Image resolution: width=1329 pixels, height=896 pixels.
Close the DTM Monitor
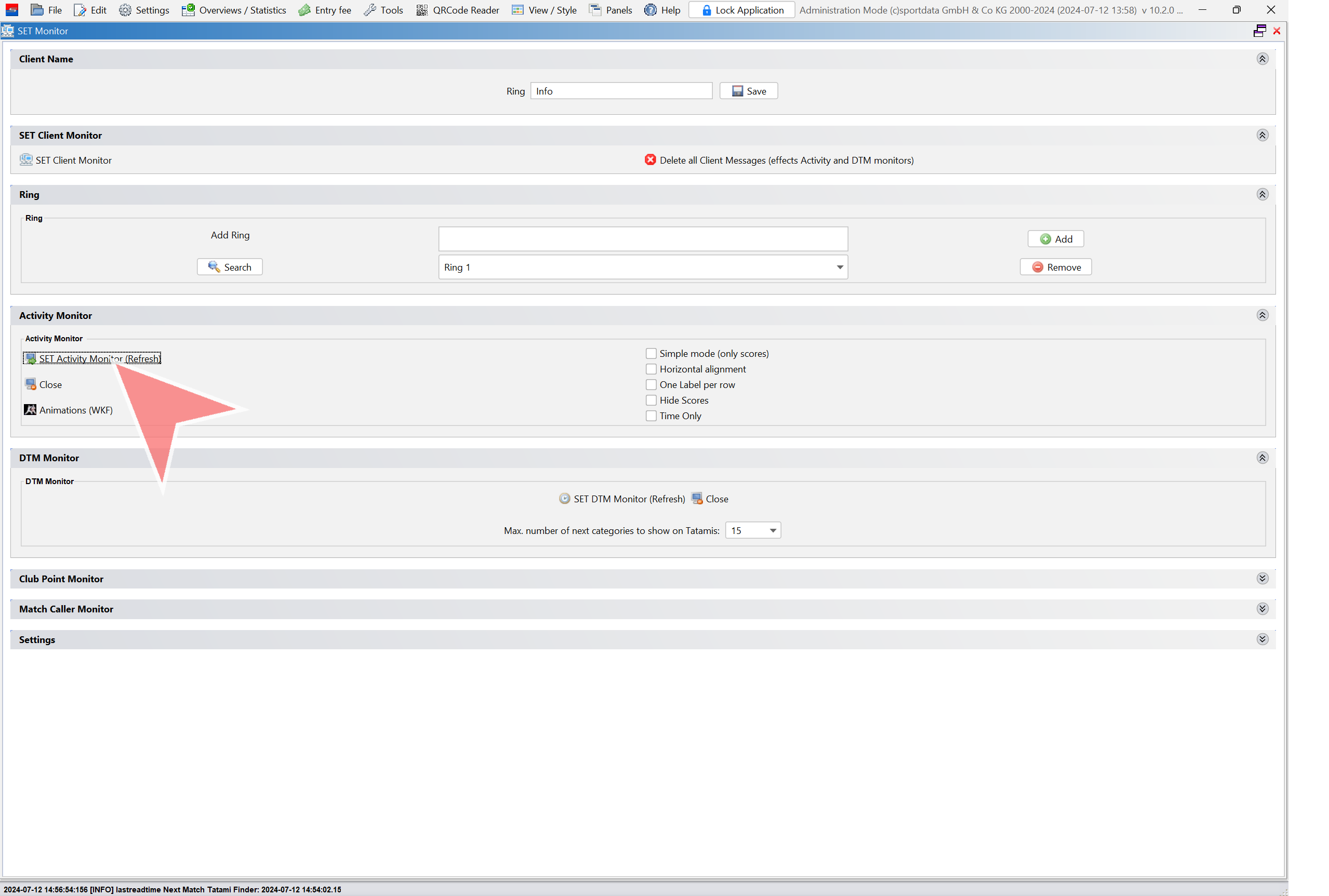[717, 499]
